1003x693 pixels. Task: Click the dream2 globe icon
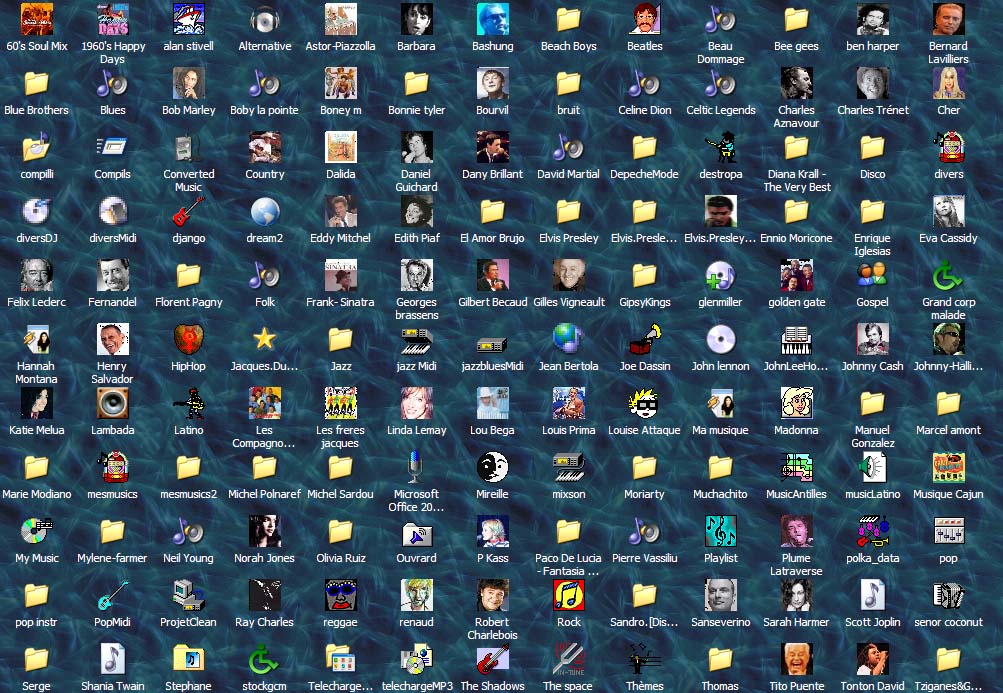click(x=265, y=211)
